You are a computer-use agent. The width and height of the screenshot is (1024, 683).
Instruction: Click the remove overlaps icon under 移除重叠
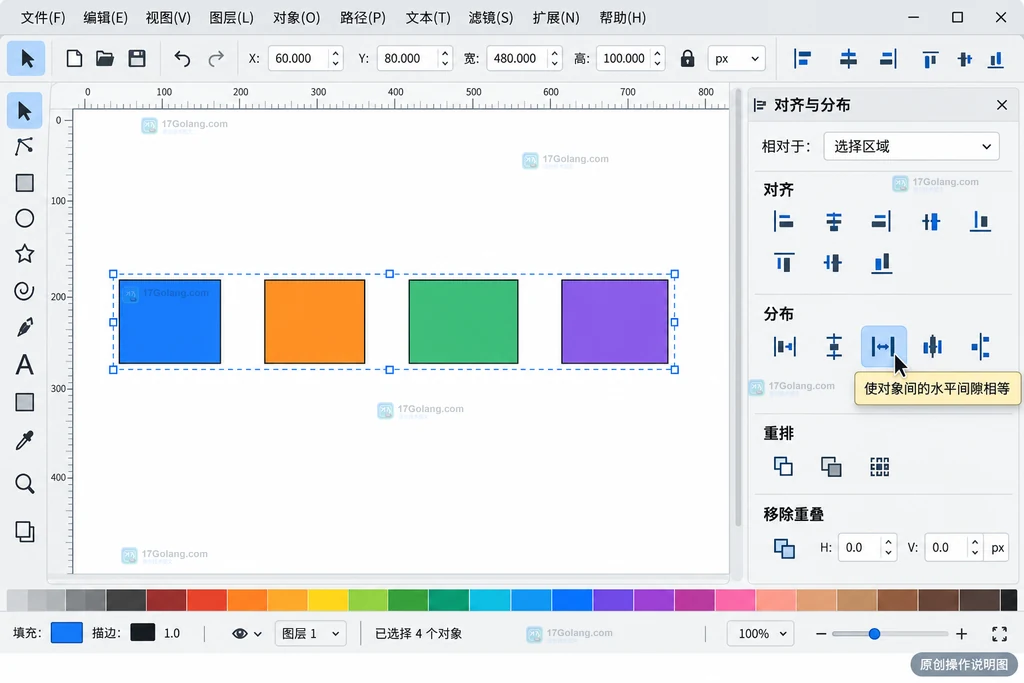point(784,548)
